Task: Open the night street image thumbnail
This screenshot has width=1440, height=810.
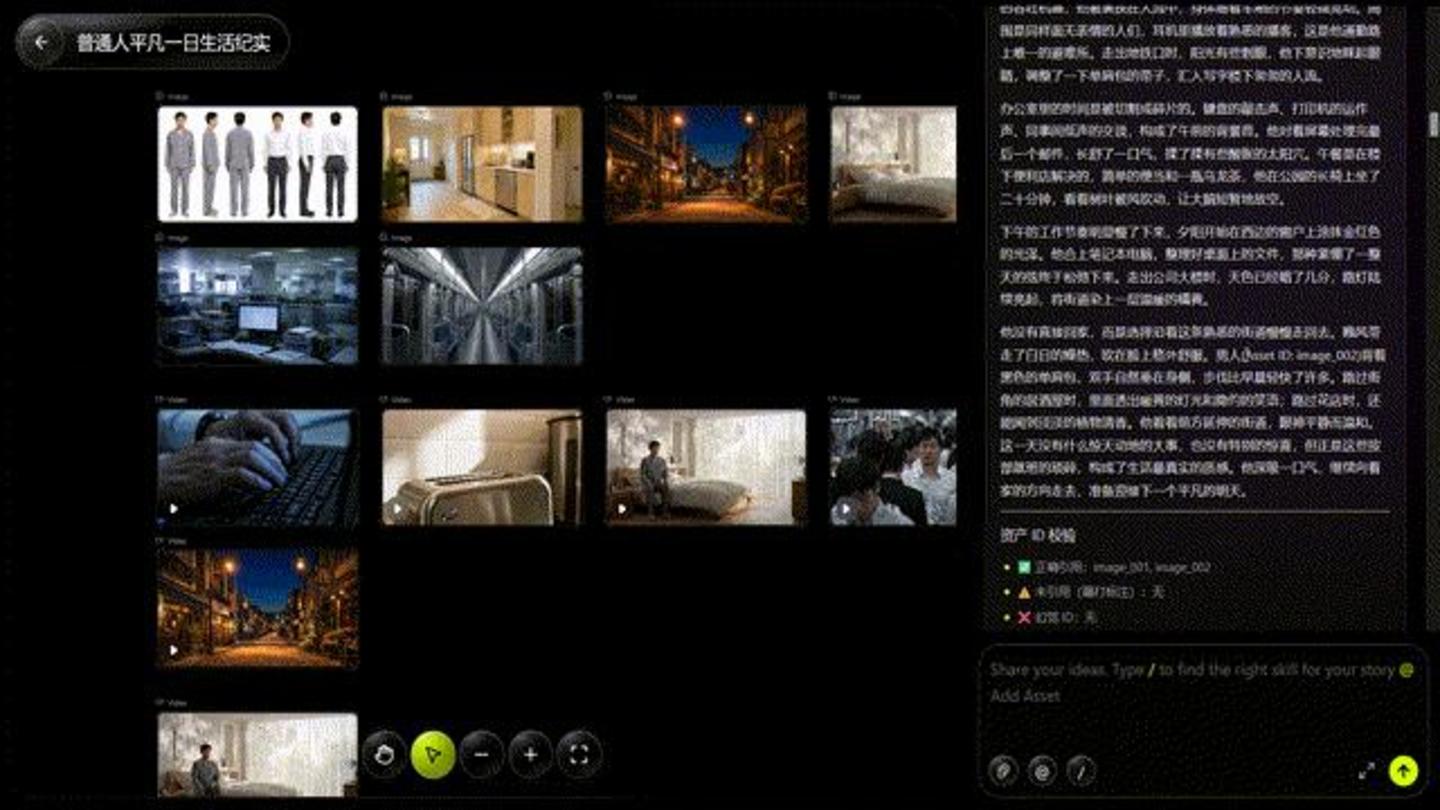Action: tap(706, 164)
